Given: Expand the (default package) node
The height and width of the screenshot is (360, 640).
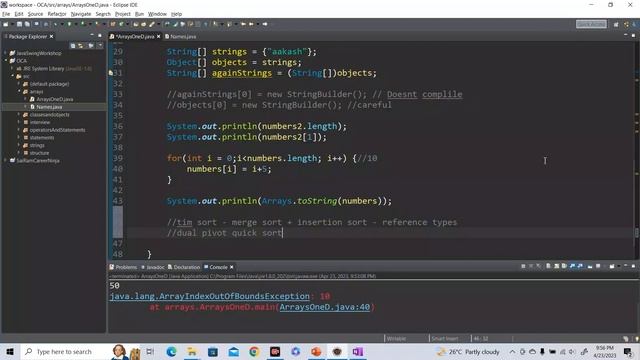Looking at the screenshot, I should pos(19,84).
